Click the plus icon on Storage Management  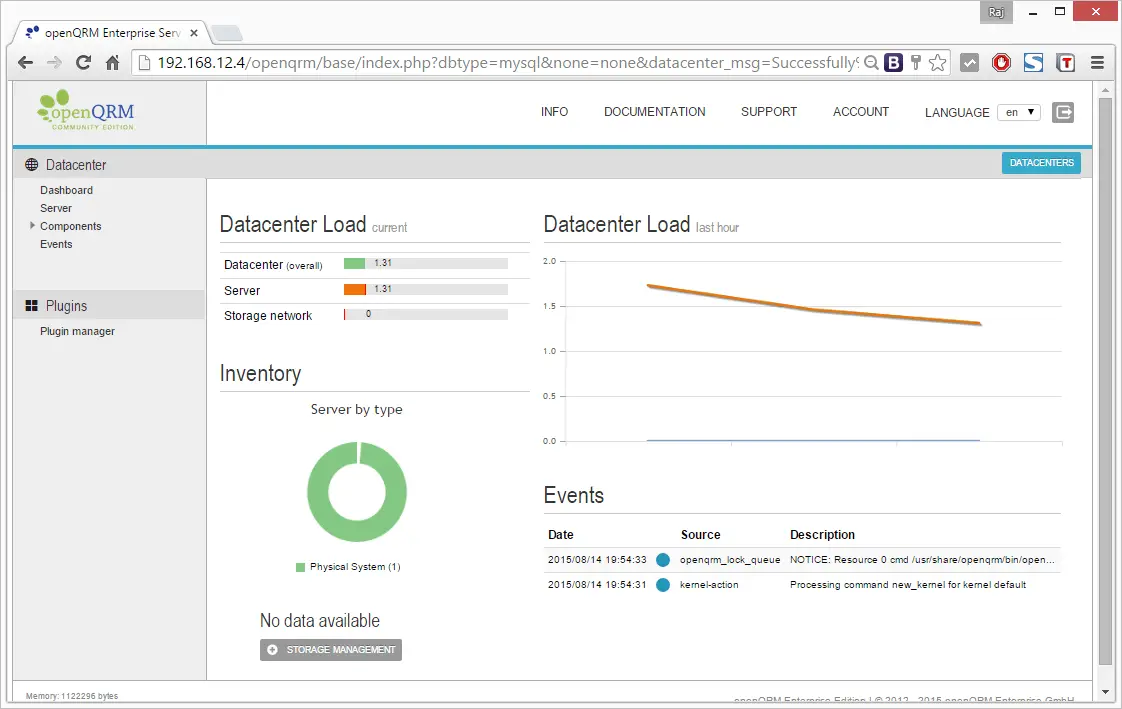tap(272, 650)
